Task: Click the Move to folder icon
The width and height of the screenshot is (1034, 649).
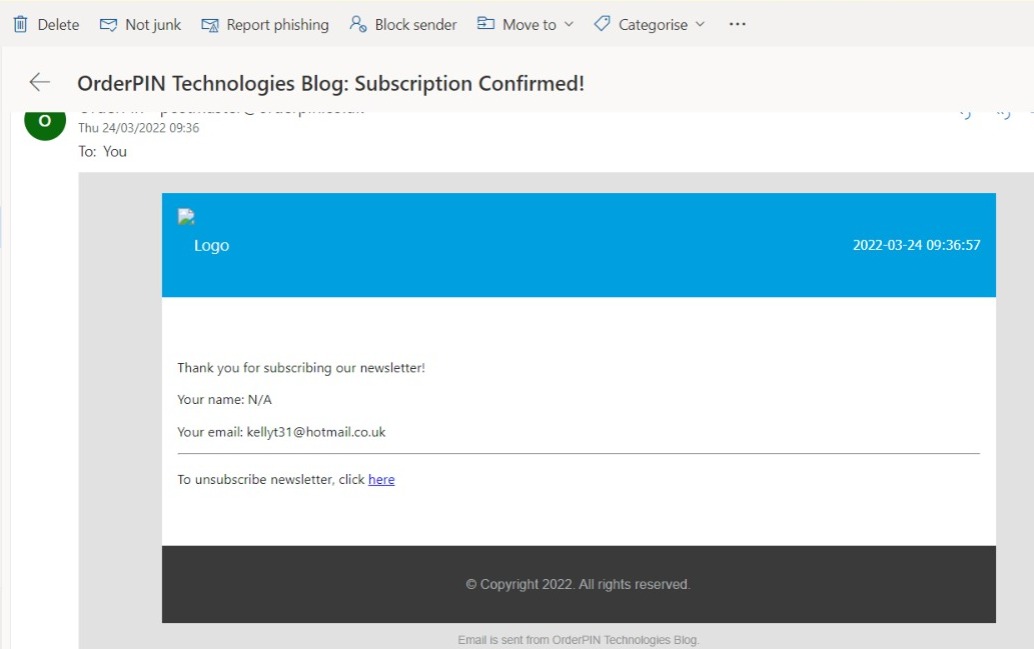Action: [x=486, y=24]
